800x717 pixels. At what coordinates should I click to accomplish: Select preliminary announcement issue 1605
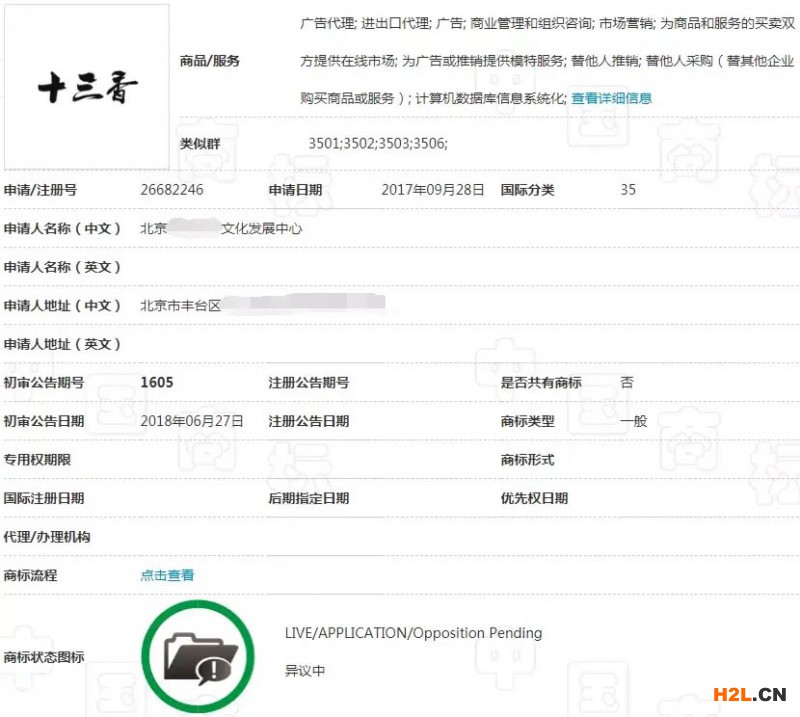pos(157,382)
